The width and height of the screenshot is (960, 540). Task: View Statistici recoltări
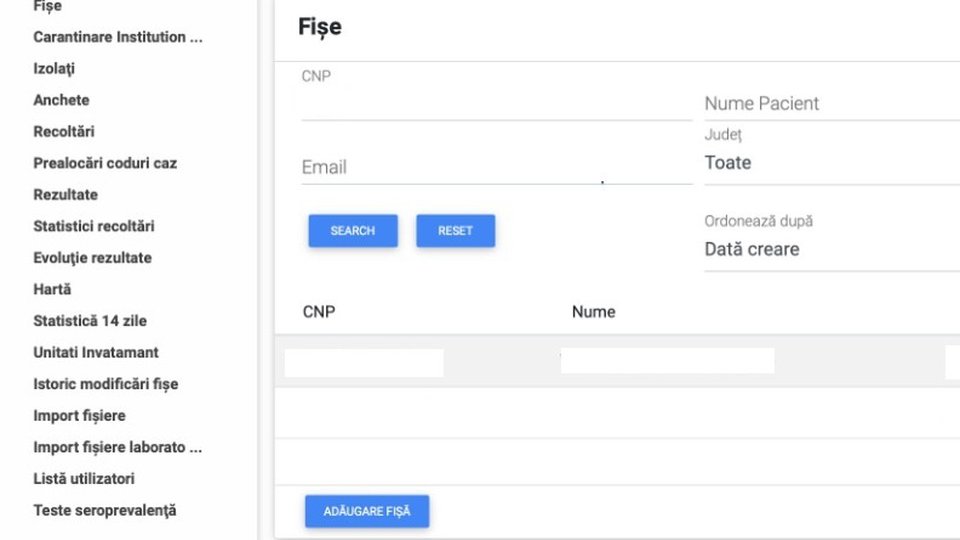[94, 226]
